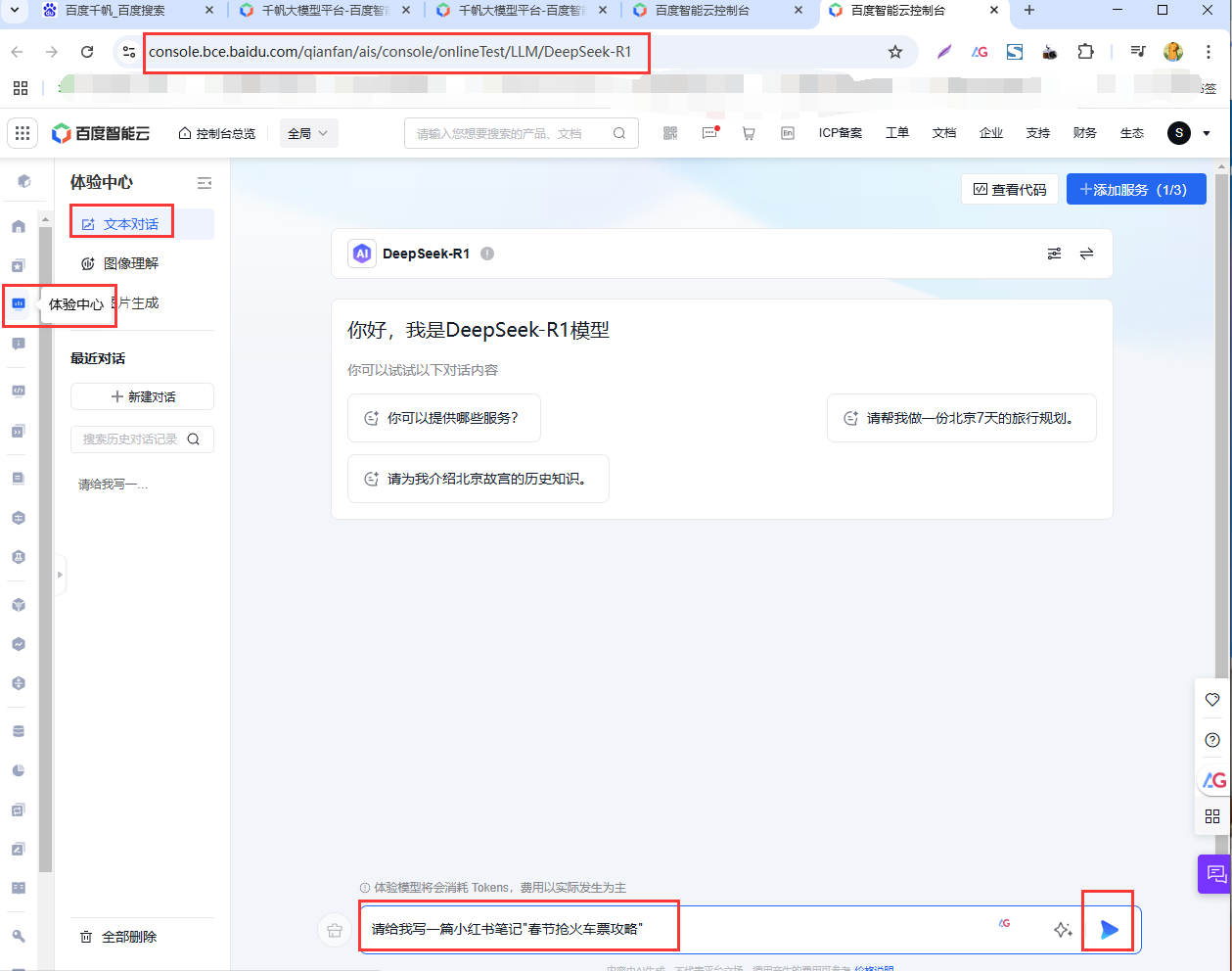The height and width of the screenshot is (971, 1232).
Task: Go back to the previous page
Action: [x=18, y=52]
